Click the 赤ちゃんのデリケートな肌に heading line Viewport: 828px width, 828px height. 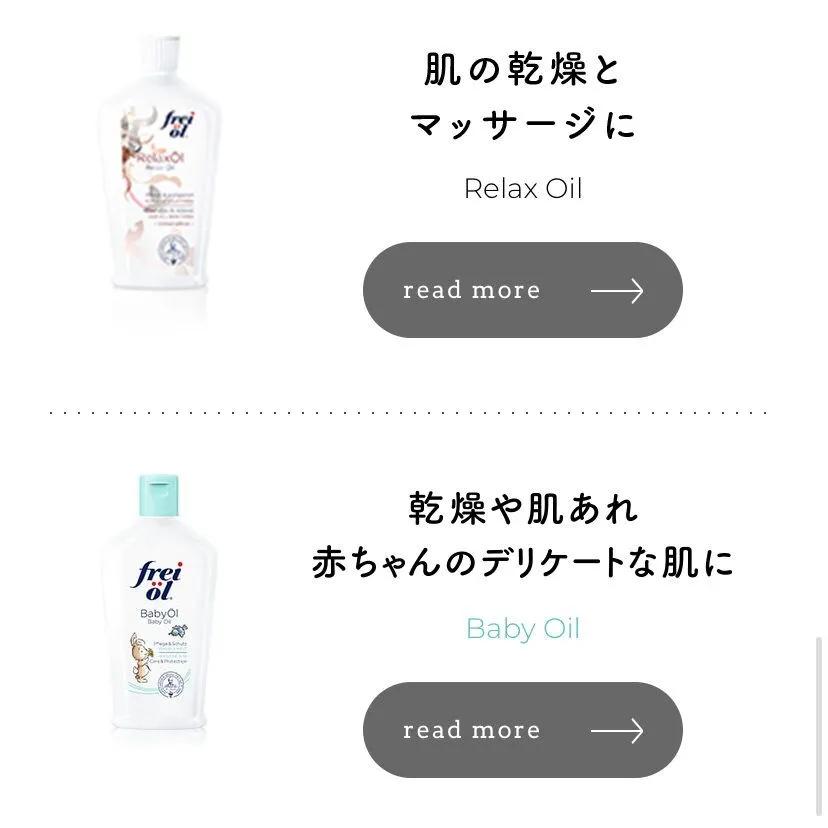tap(523, 562)
